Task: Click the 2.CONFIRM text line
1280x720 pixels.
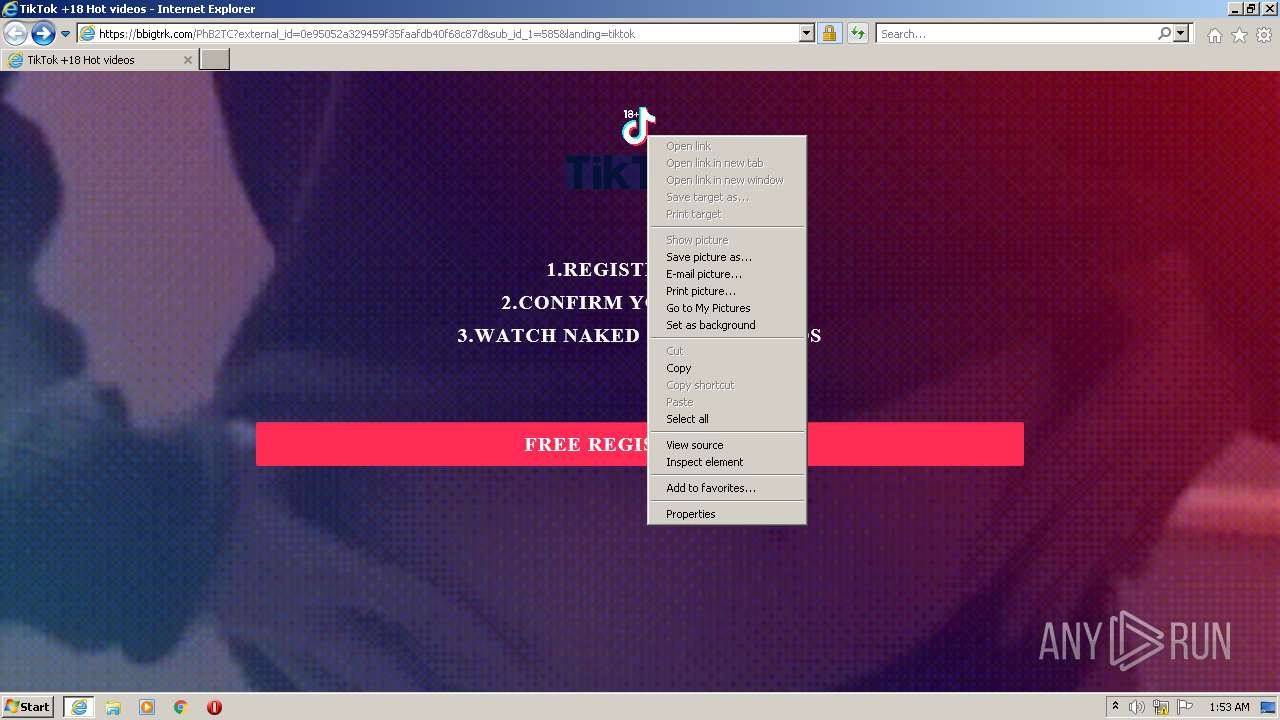Action: 575,302
